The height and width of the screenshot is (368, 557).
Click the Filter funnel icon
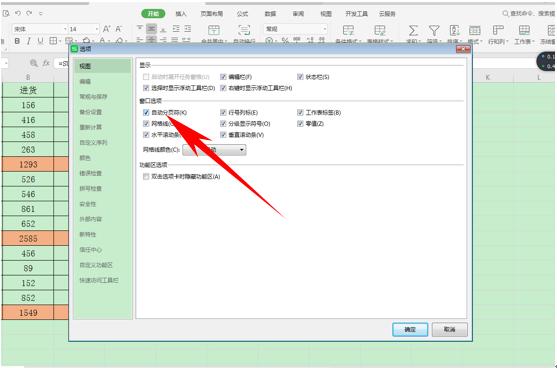(434, 31)
